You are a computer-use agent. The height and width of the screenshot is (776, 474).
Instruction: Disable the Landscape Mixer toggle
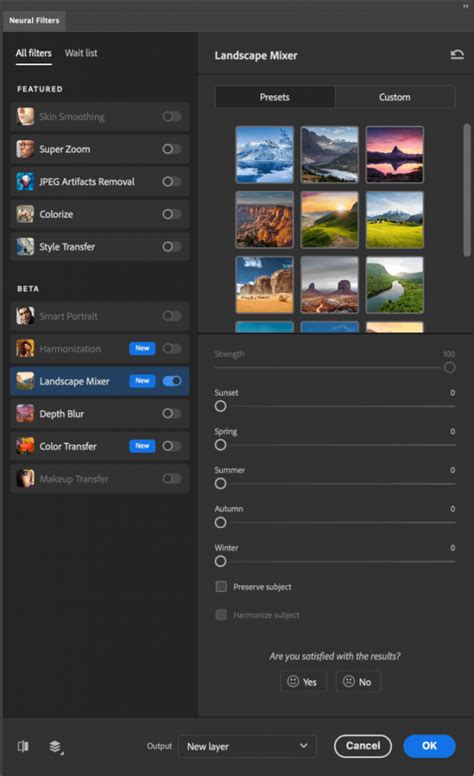click(x=172, y=381)
